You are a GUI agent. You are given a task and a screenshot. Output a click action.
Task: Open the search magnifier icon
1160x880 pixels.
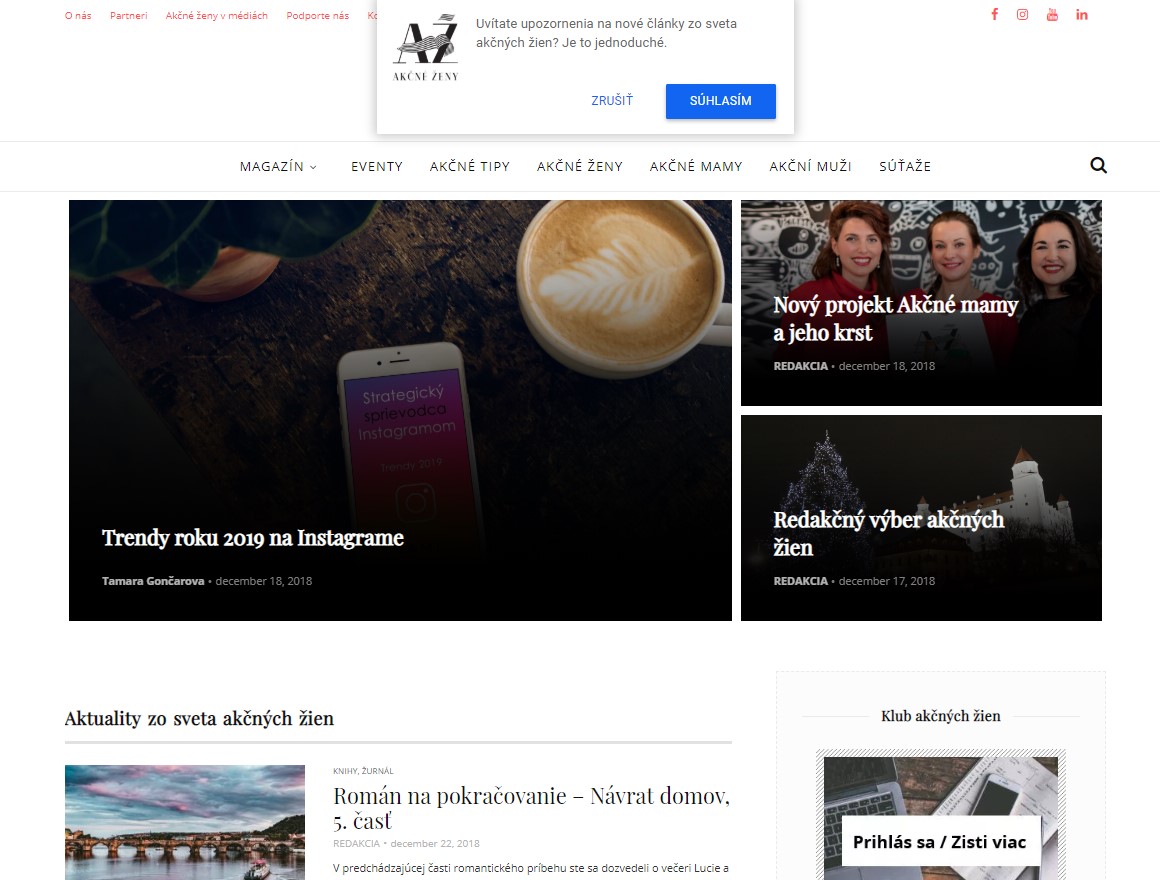pyautogui.click(x=1099, y=166)
